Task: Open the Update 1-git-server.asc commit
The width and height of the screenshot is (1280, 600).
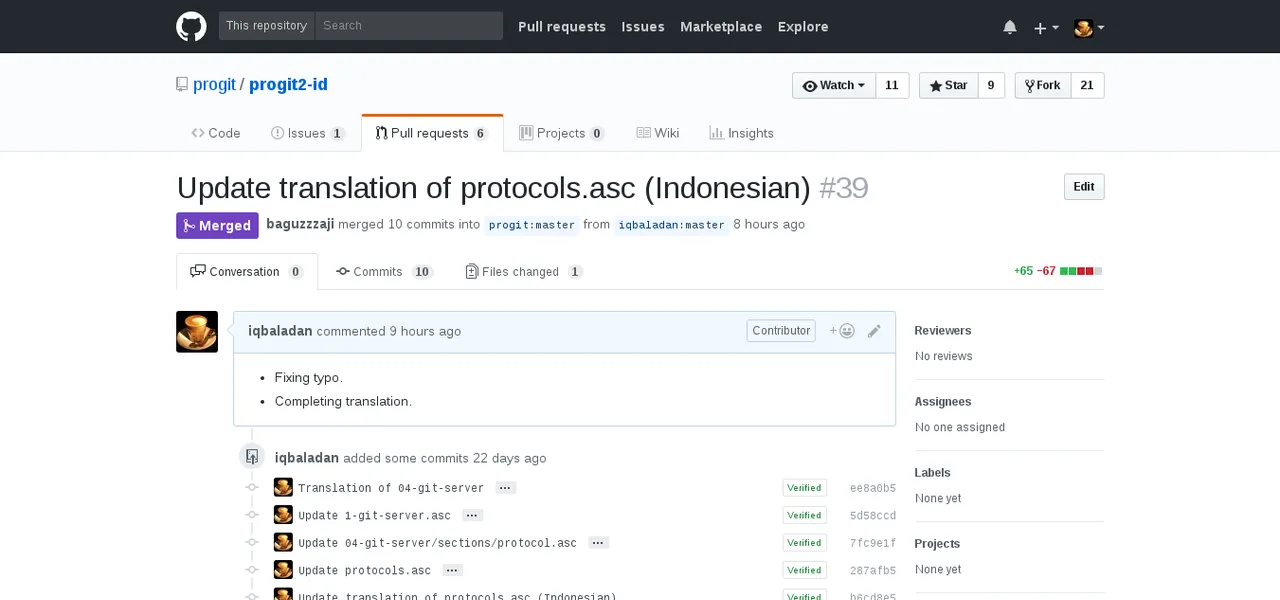Action: point(374,516)
